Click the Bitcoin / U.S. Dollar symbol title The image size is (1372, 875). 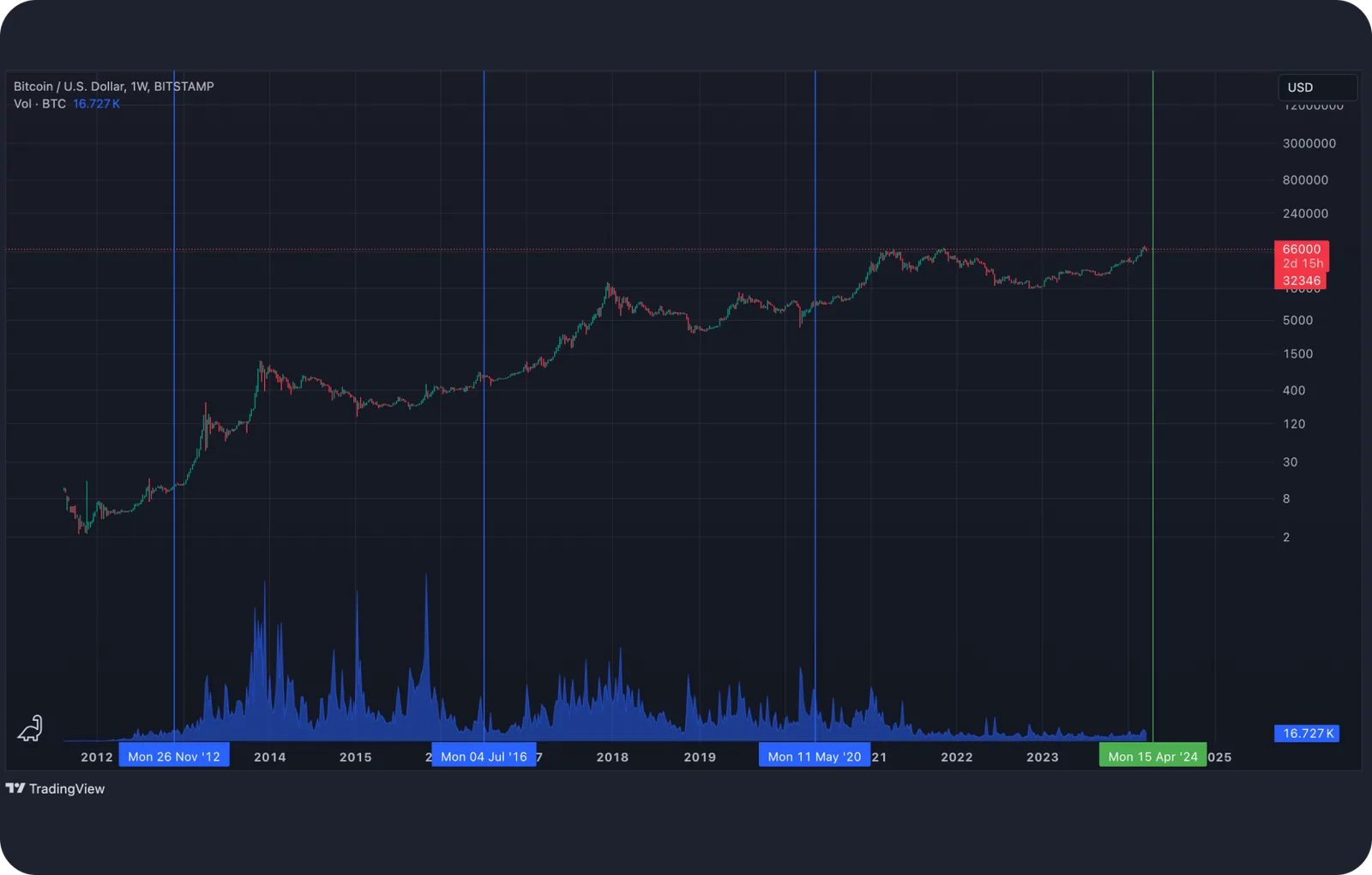coord(114,86)
